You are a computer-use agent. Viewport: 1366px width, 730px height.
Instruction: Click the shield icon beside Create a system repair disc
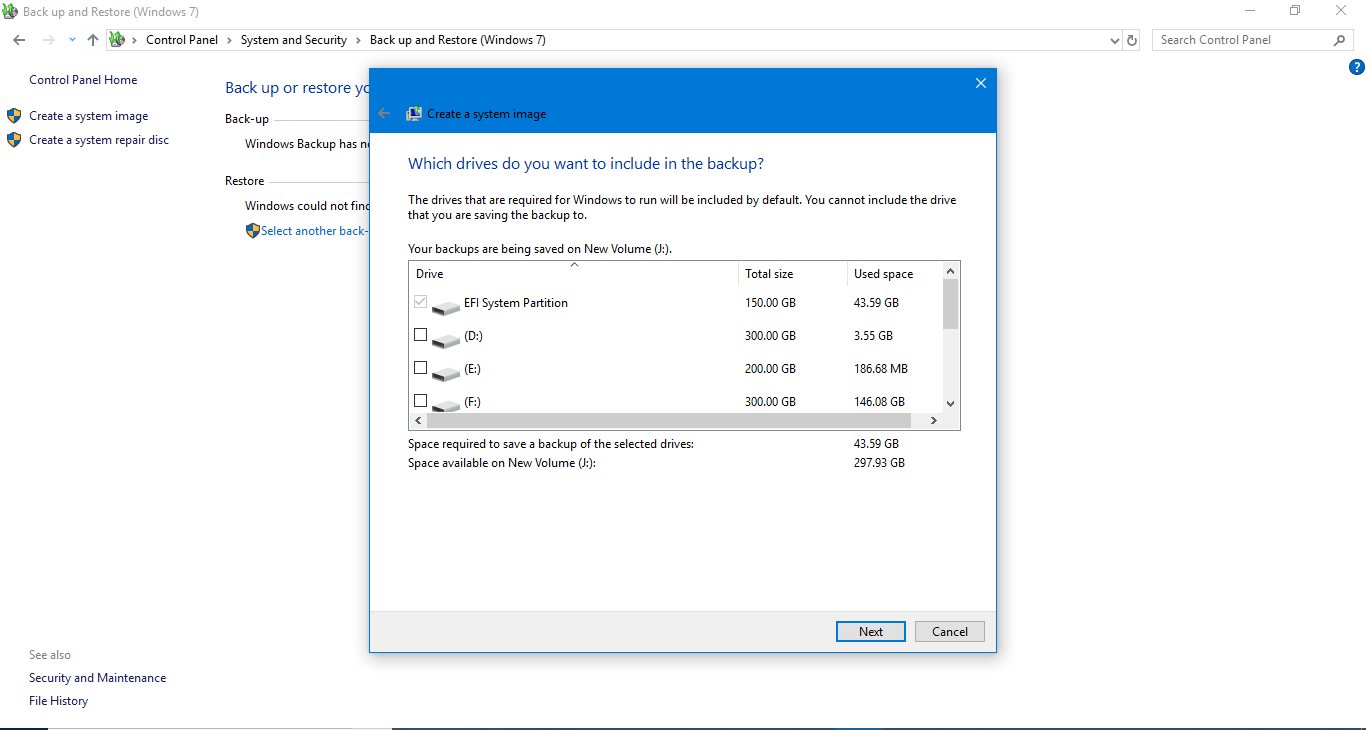[14, 140]
